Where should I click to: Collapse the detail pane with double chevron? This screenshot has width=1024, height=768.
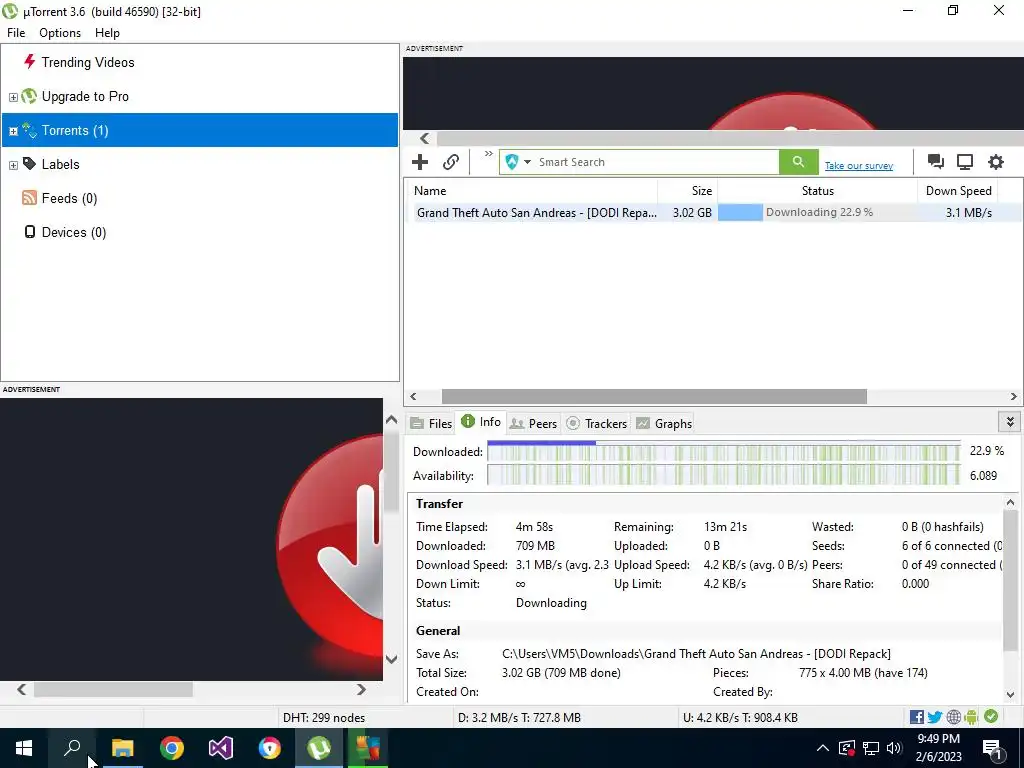click(x=1010, y=422)
